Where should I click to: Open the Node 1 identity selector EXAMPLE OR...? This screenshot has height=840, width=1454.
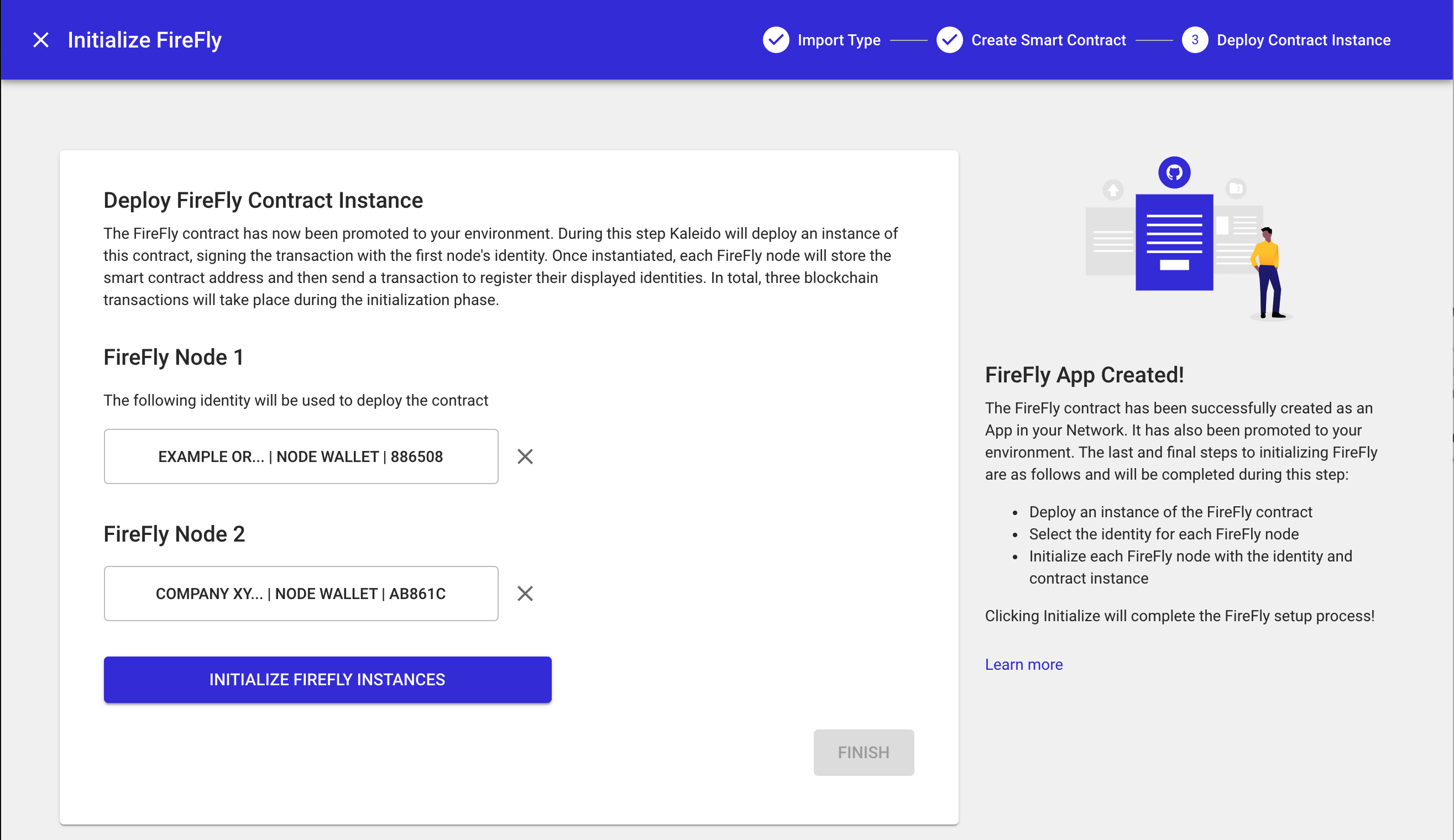tap(301, 456)
